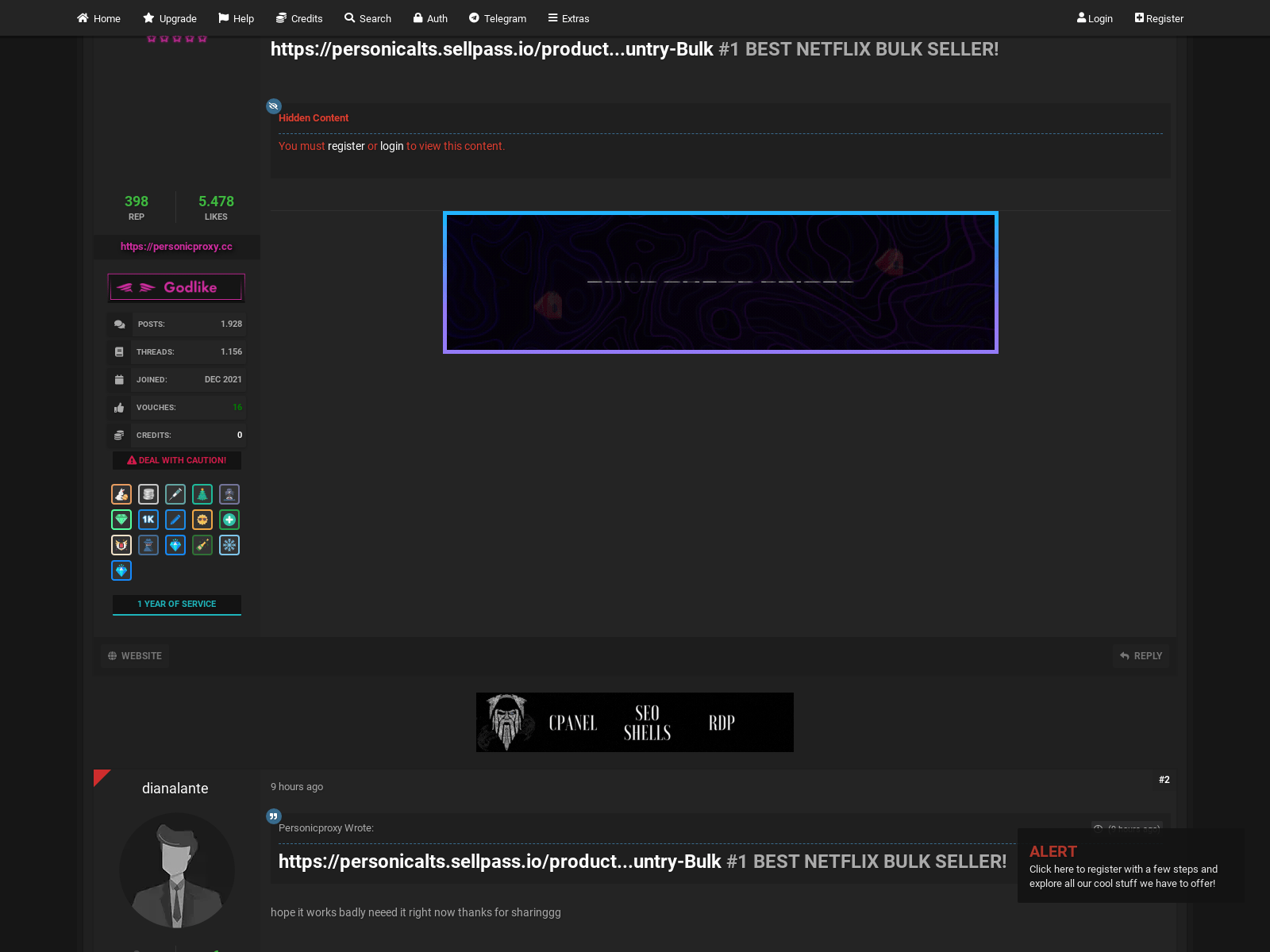Open the Upgrade menu item
Screen dimensions: 1270x952
[170, 18]
